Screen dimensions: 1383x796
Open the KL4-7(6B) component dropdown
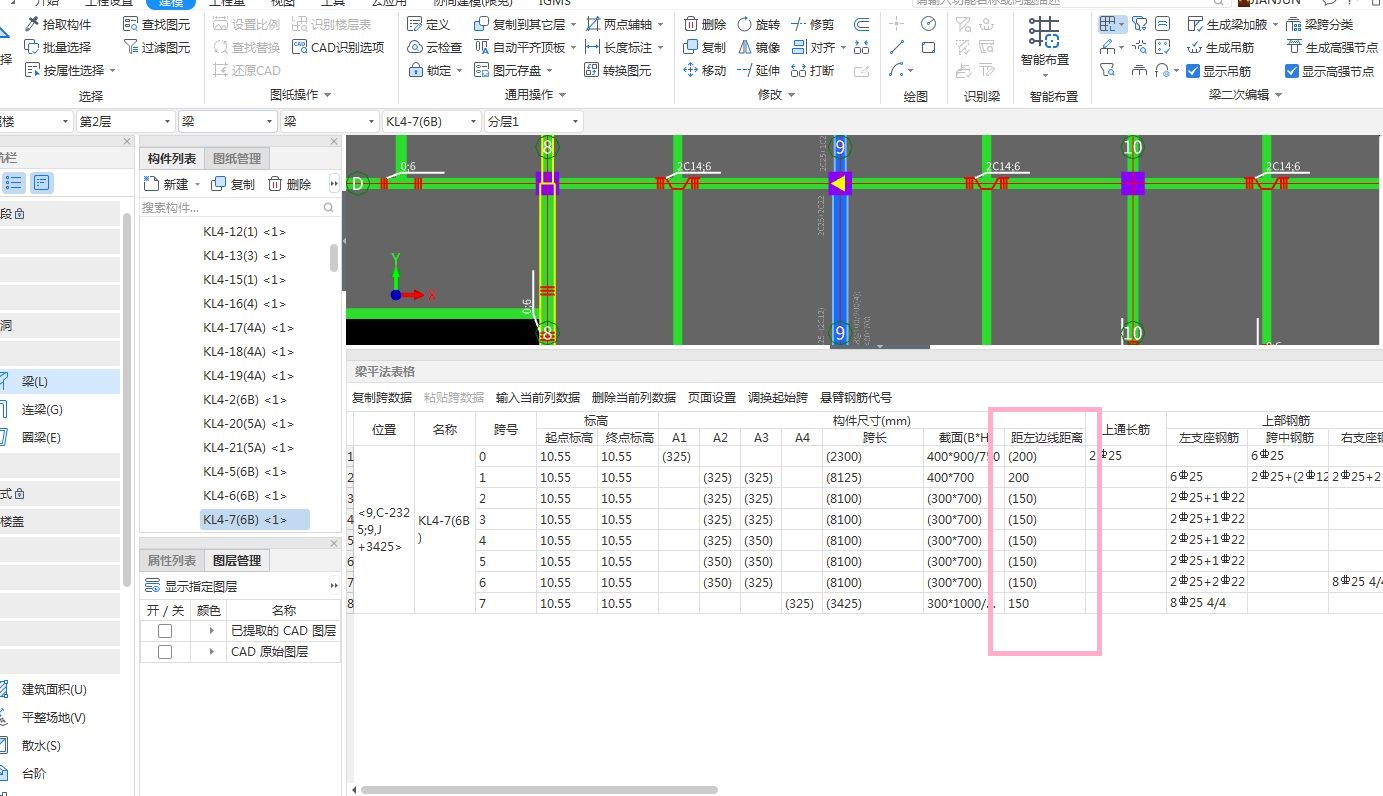(x=431, y=121)
